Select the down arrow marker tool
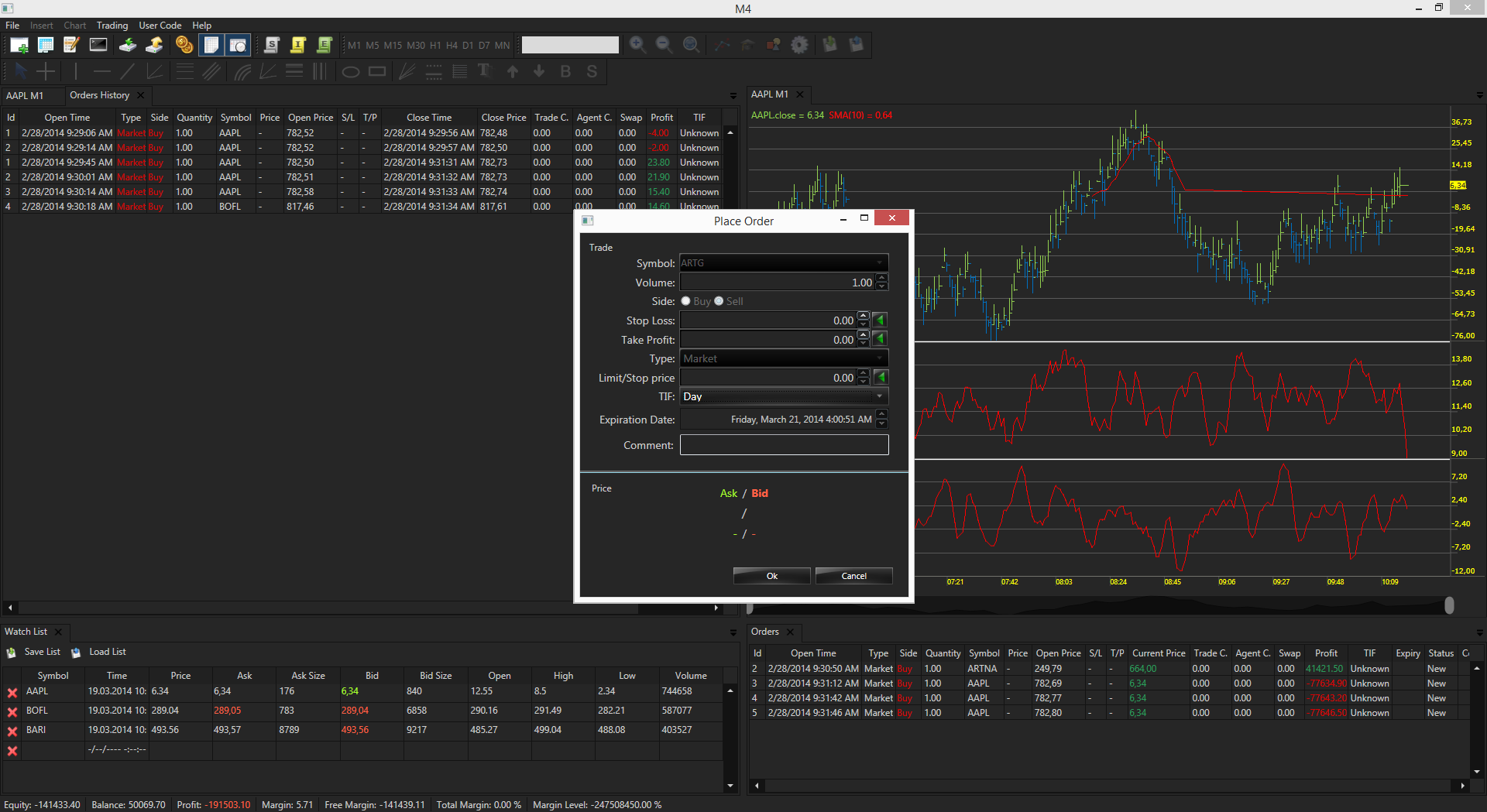 (539, 72)
